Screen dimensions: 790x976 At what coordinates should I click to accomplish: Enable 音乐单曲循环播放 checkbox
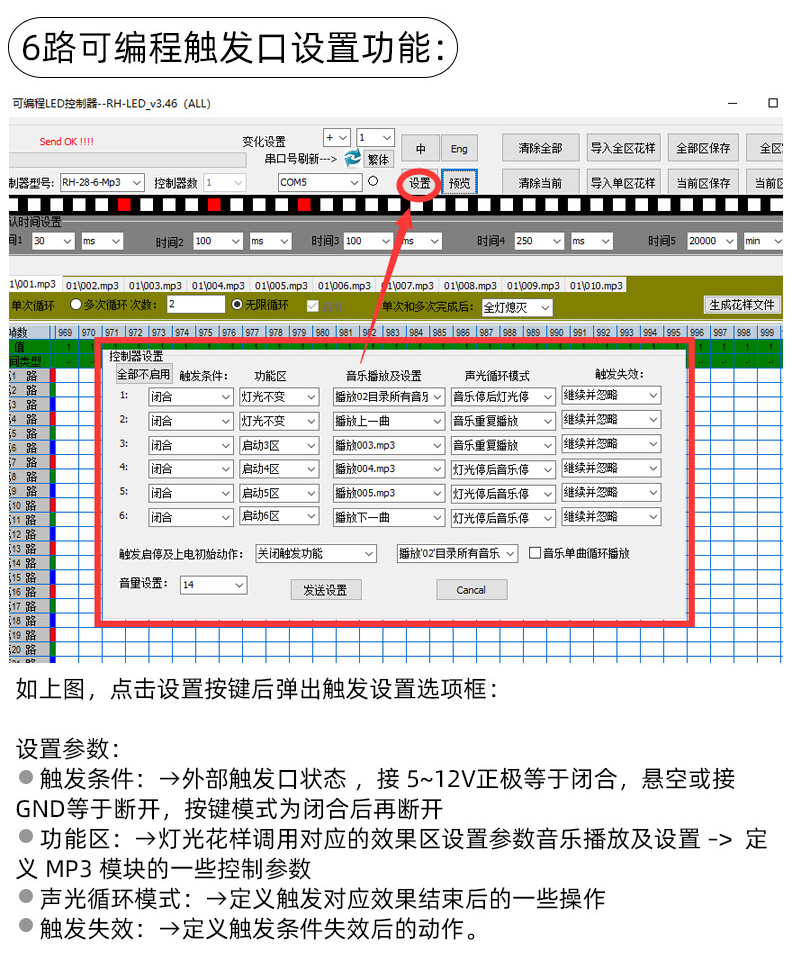[x=535, y=553]
